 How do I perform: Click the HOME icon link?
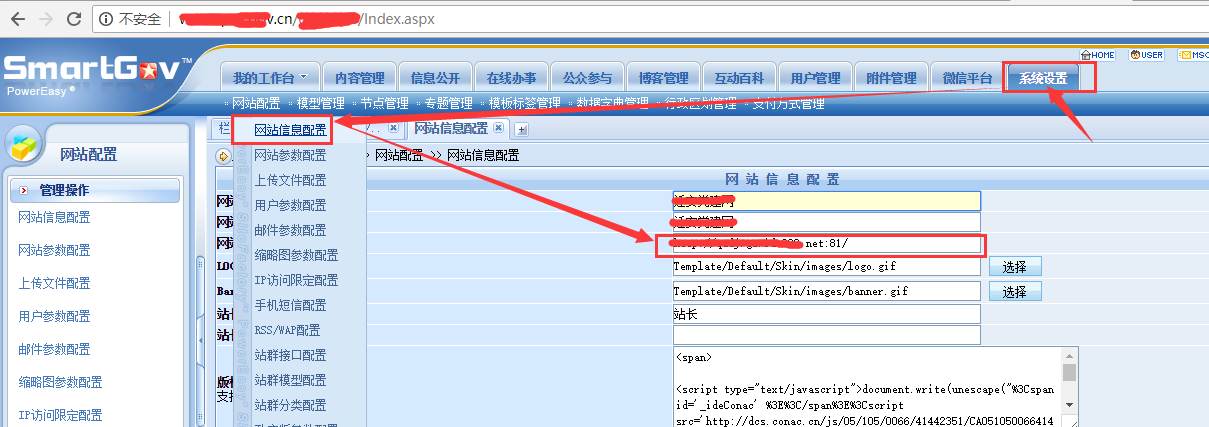[x=1097, y=55]
